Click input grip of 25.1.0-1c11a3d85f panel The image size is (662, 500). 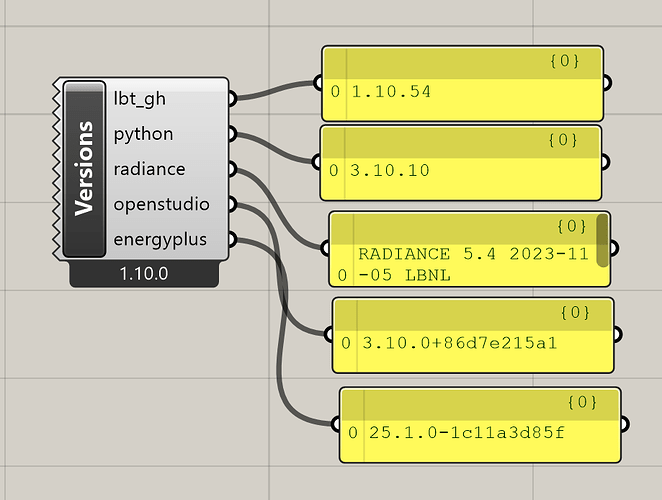point(336,424)
